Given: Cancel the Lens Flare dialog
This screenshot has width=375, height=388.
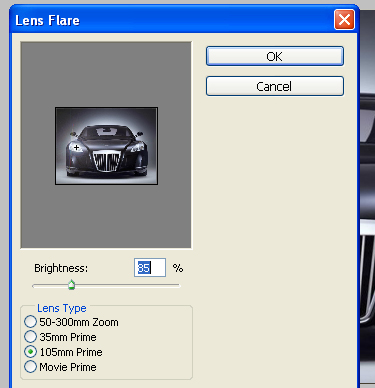Looking at the screenshot, I should 275,86.
